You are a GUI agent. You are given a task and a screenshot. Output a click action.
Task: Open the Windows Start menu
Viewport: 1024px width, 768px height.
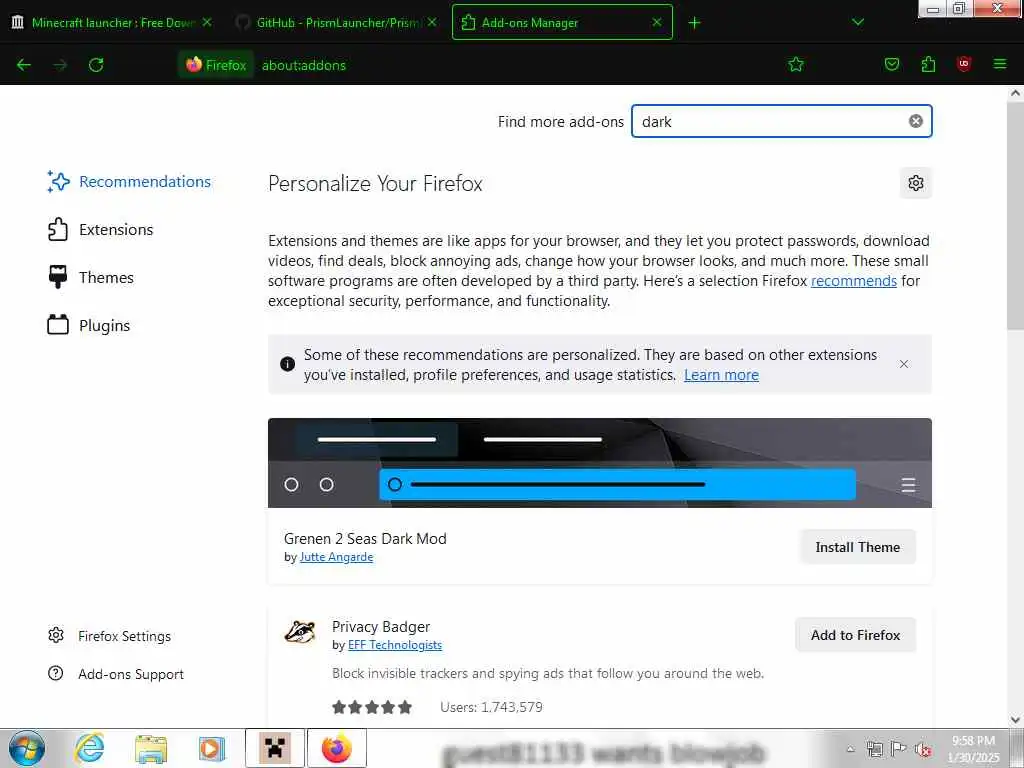pyautogui.click(x=27, y=748)
